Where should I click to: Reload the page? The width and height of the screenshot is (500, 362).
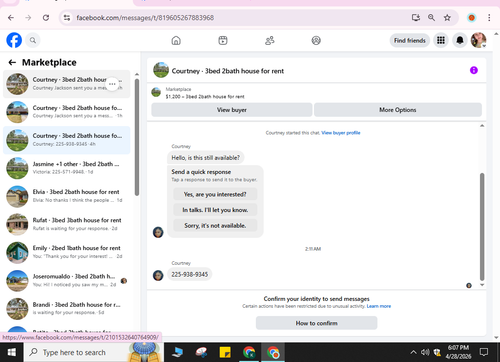pyautogui.click(x=46, y=18)
